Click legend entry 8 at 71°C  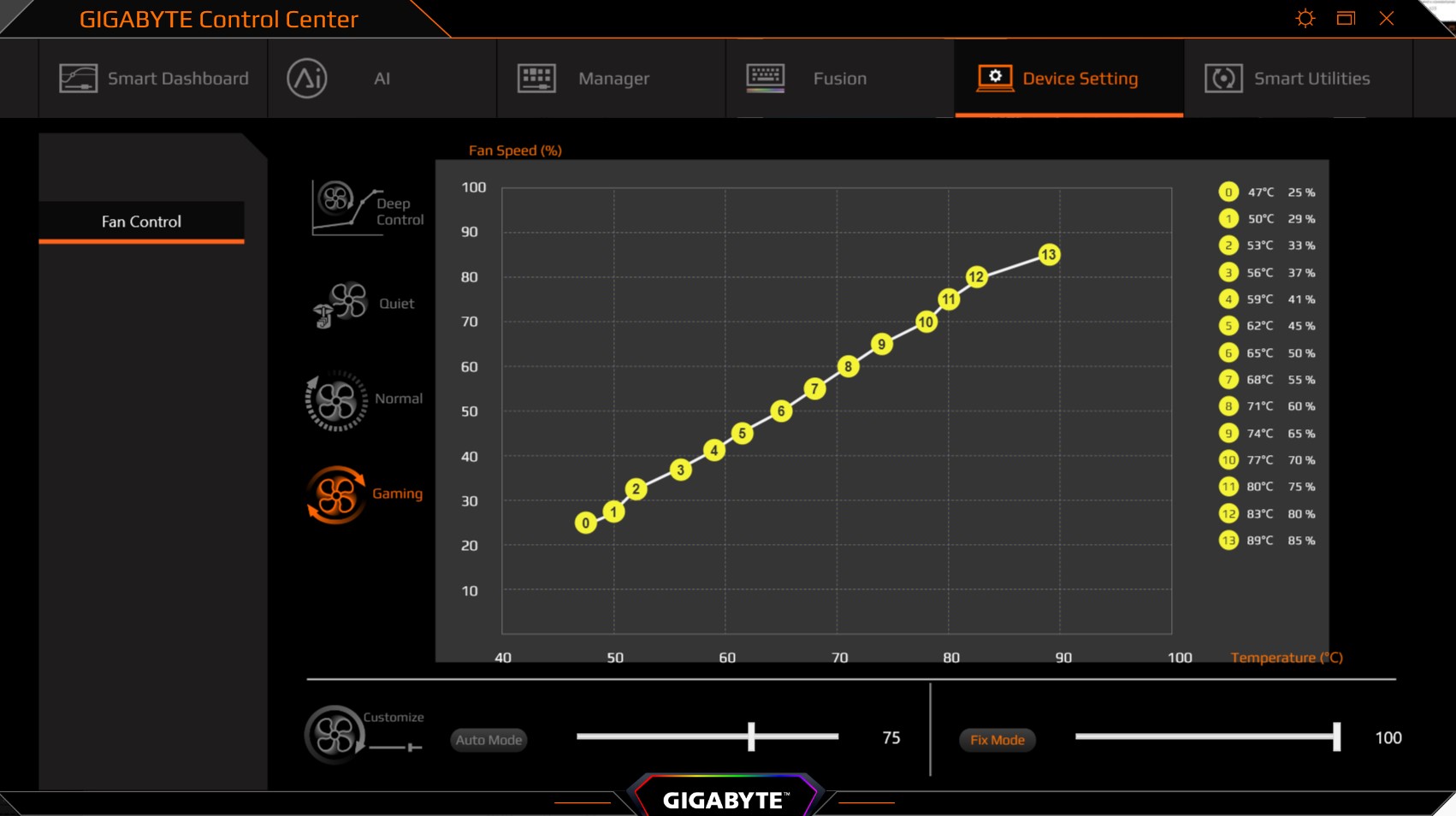(1267, 406)
